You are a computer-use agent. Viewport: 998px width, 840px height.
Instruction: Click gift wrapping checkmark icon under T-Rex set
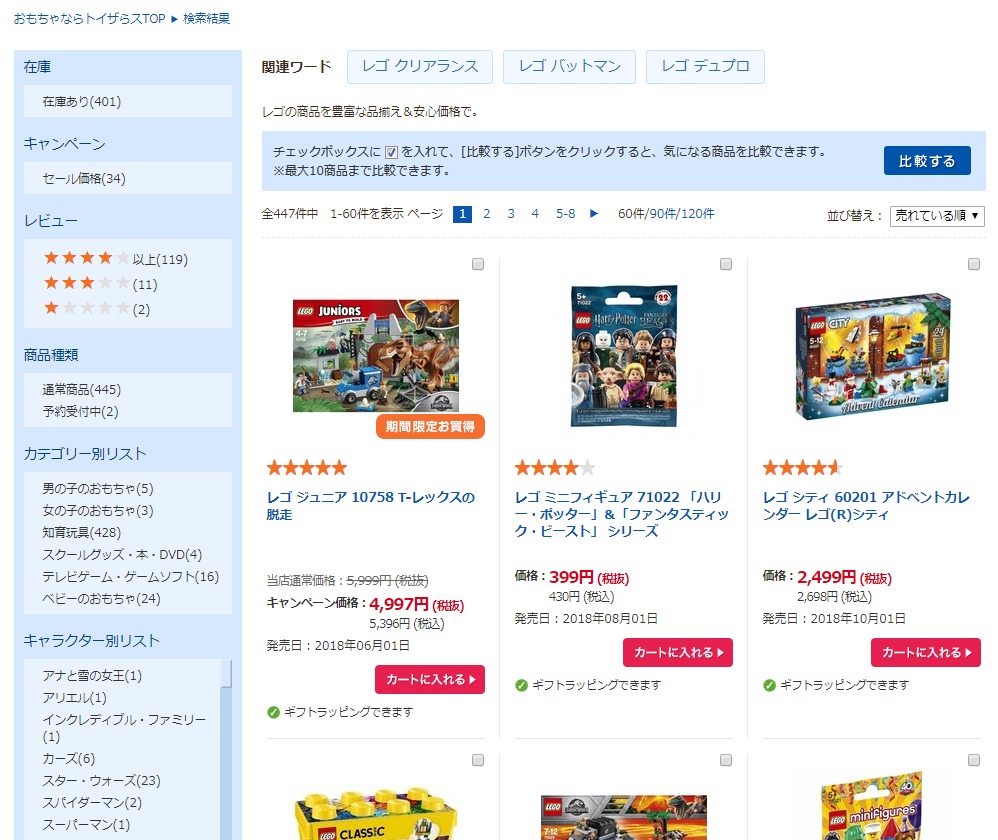coord(274,712)
